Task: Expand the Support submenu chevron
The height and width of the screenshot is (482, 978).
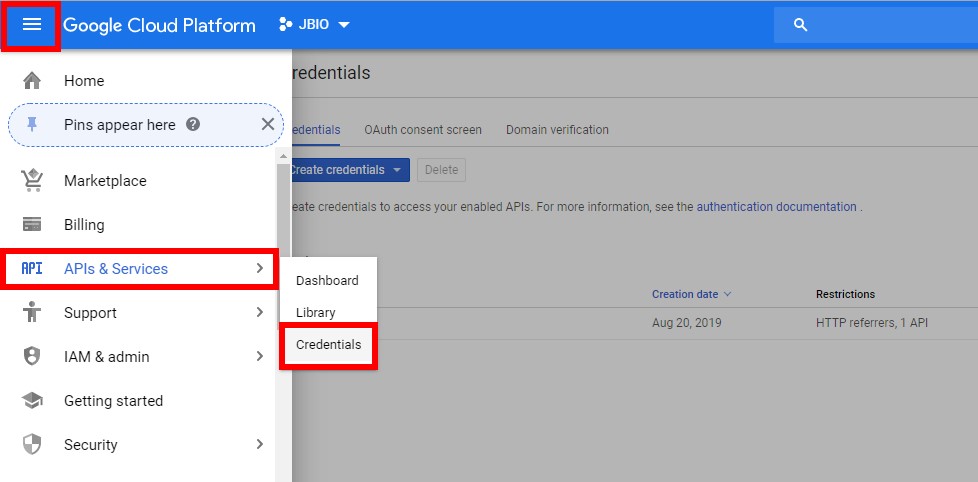Action: [x=259, y=312]
